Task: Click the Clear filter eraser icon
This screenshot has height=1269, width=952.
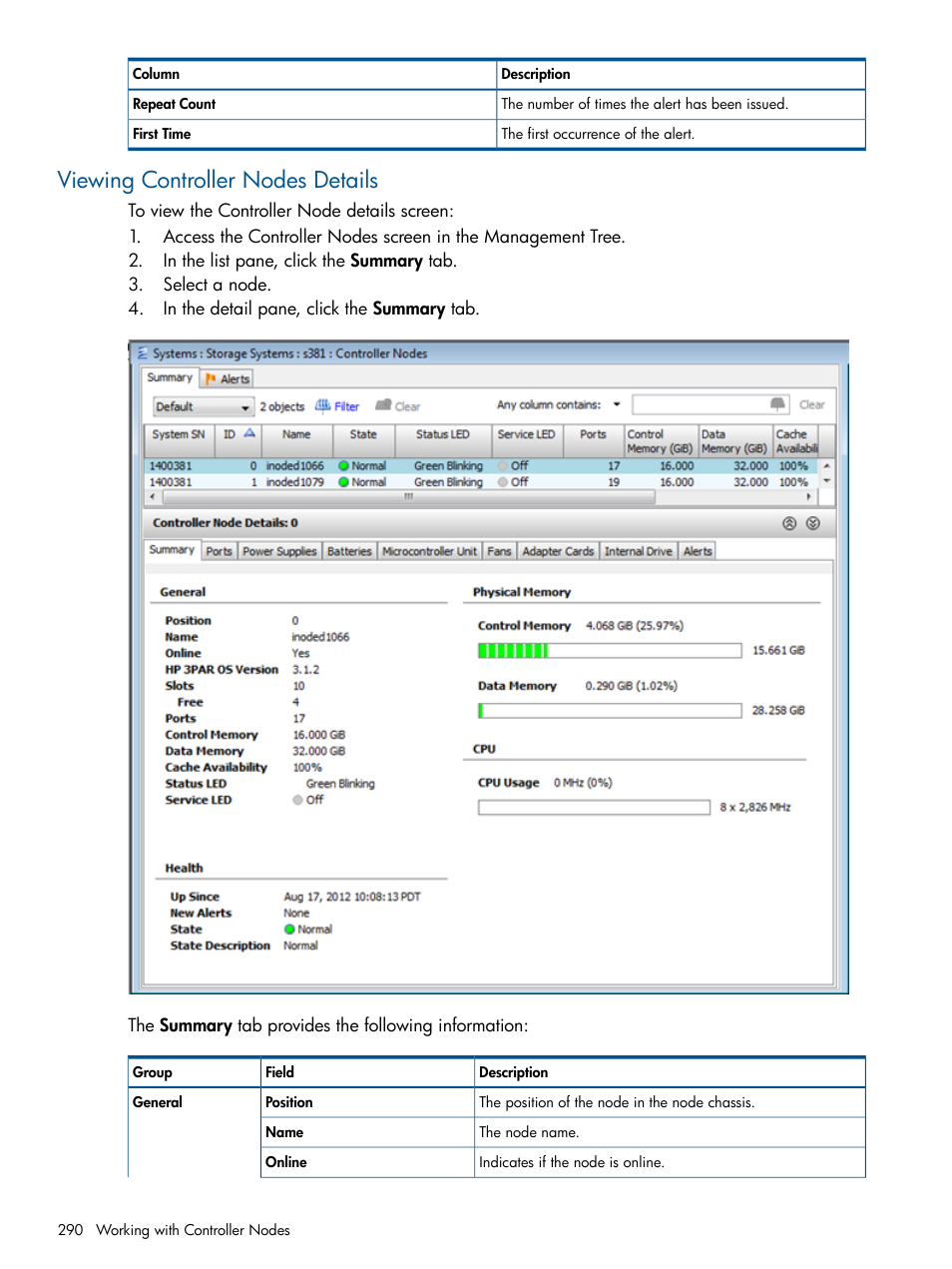Action: click(383, 405)
